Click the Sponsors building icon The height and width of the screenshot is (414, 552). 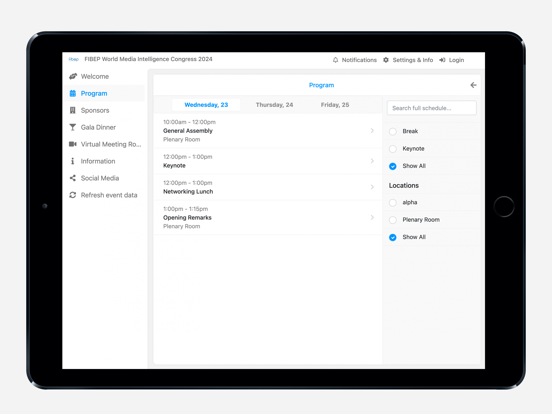tap(73, 110)
